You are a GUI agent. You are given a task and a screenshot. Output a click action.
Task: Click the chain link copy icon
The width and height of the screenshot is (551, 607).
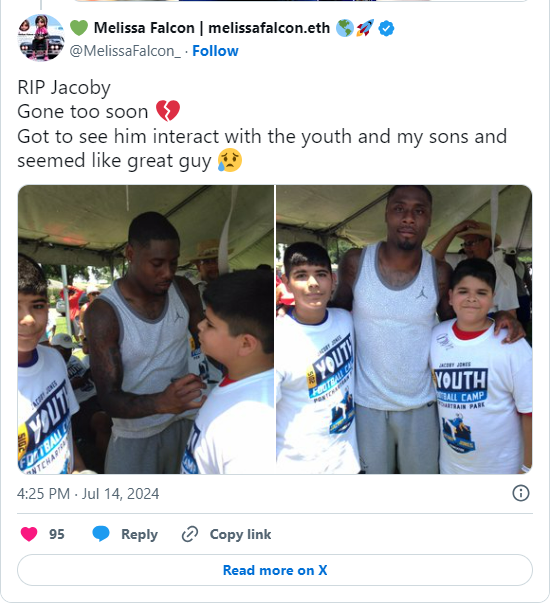(x=190, y=534)
